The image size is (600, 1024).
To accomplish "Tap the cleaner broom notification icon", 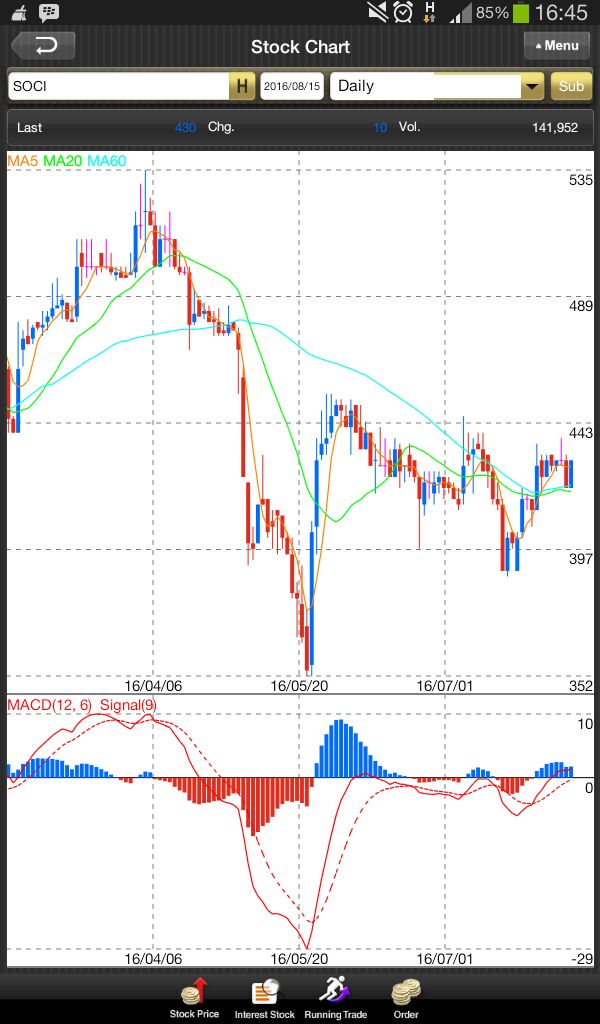I will click(20, 12).
